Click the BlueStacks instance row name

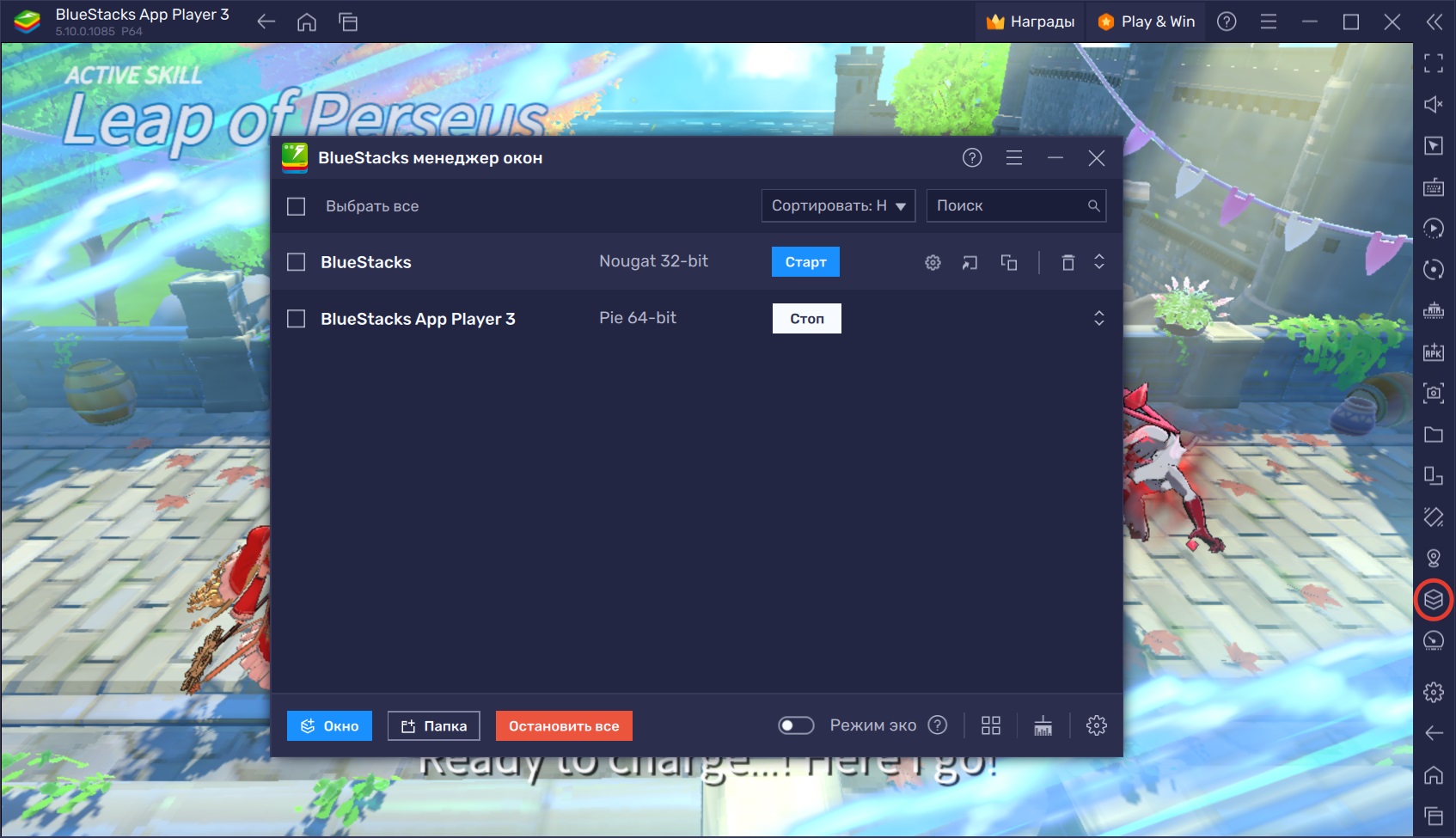(x=366, y=262)
